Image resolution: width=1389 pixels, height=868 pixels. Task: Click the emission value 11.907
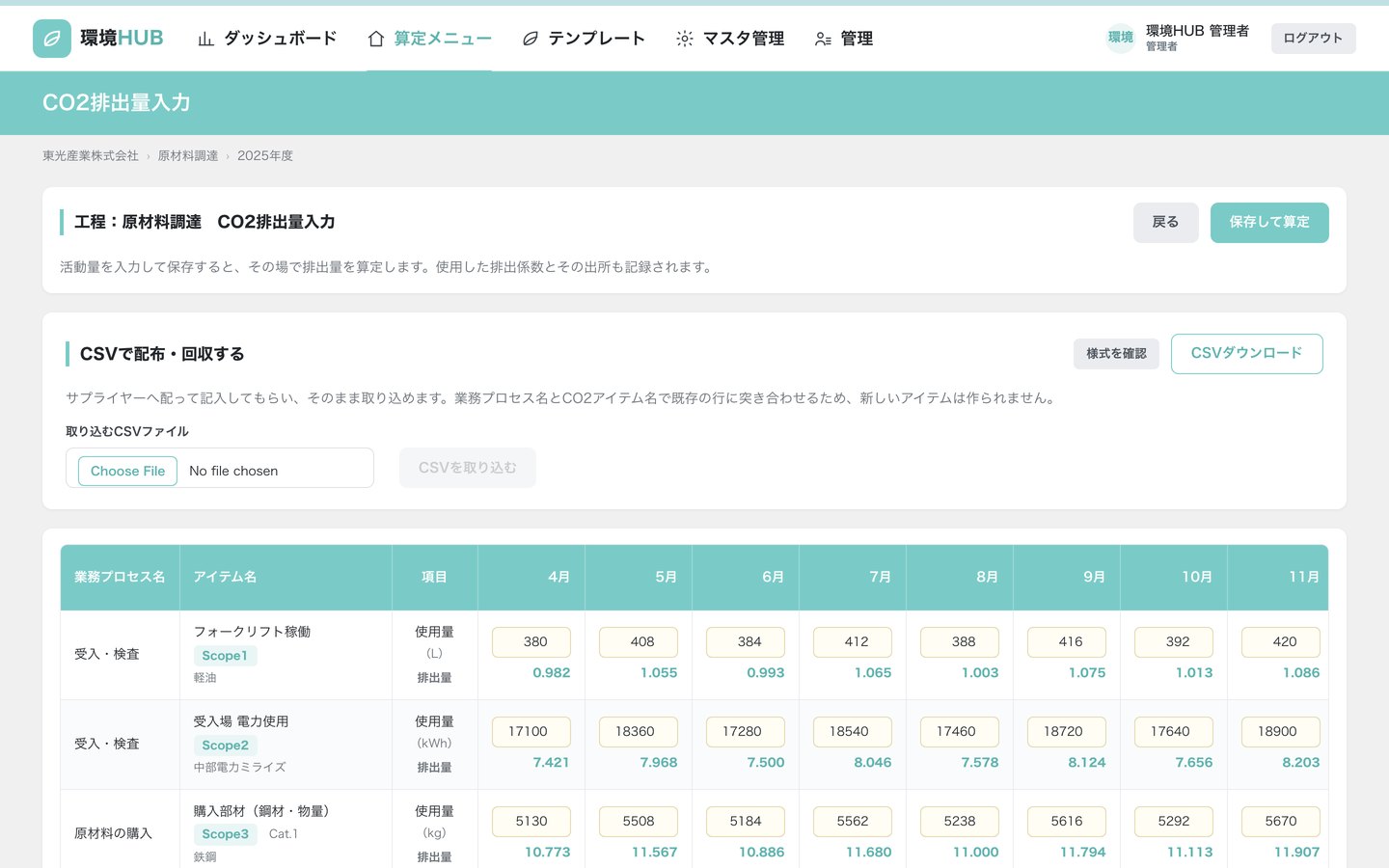1297,852
